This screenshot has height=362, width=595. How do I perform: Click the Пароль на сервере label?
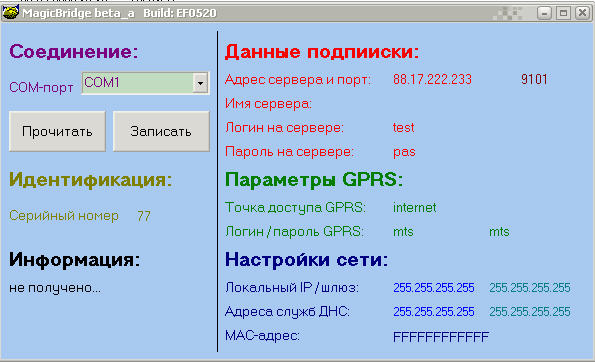tap(289, 152)
